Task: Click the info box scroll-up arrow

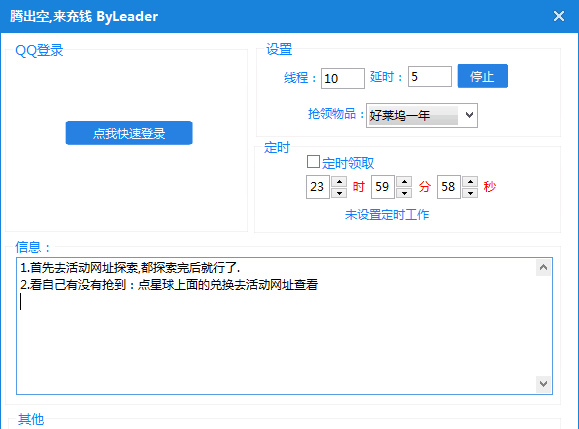Action: pos(543,267)
